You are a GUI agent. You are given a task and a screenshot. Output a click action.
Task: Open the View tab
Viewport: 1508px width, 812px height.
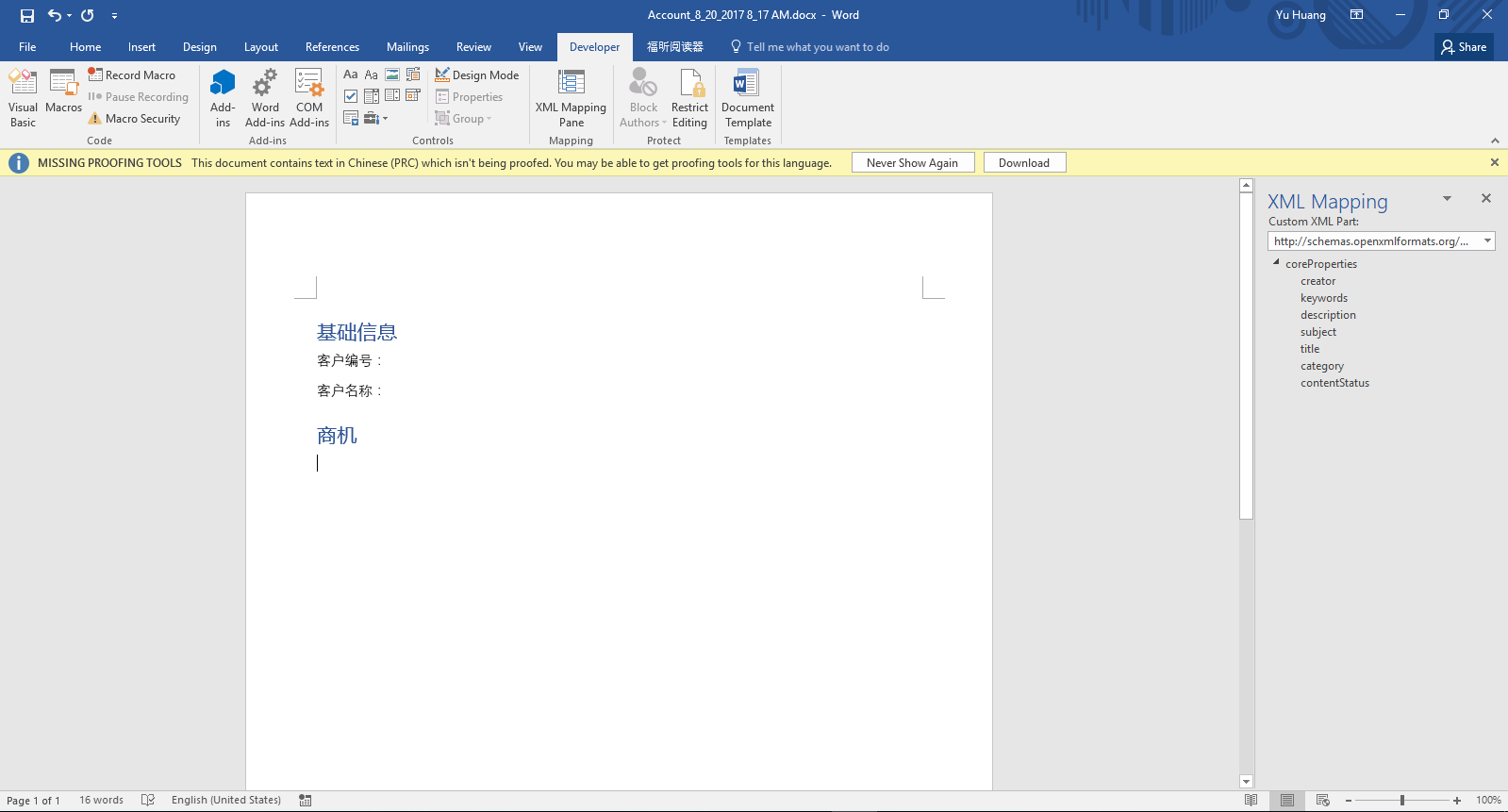pyautogui.click(x=530, y=47)
